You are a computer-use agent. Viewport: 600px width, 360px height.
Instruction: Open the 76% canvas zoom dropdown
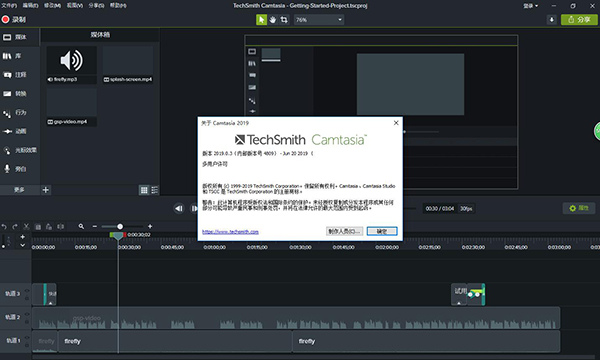[x=319, y=20]
